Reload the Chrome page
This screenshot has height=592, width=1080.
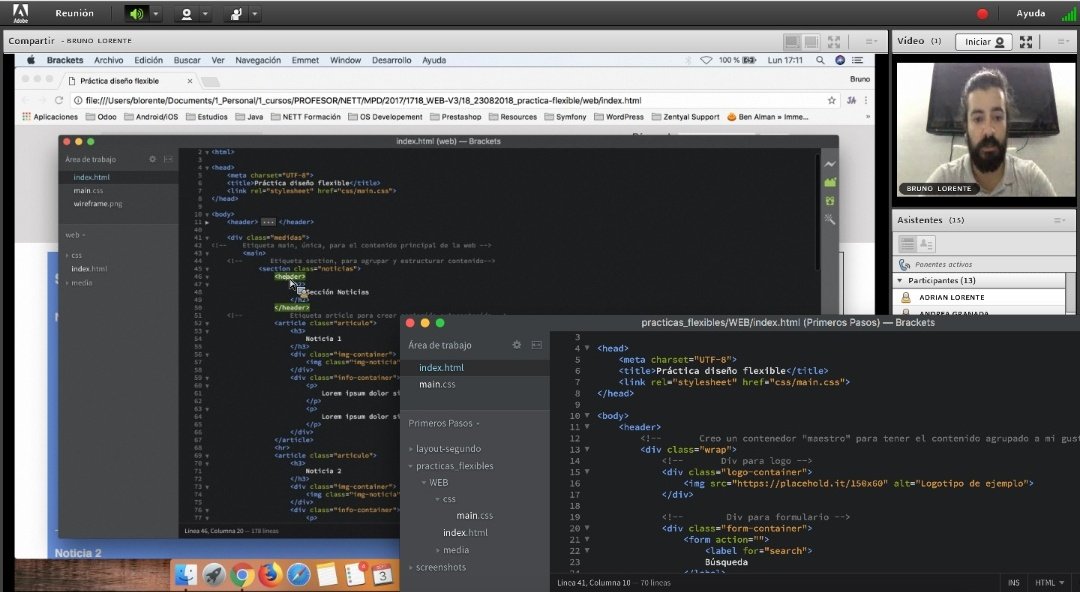coord(59,101)
